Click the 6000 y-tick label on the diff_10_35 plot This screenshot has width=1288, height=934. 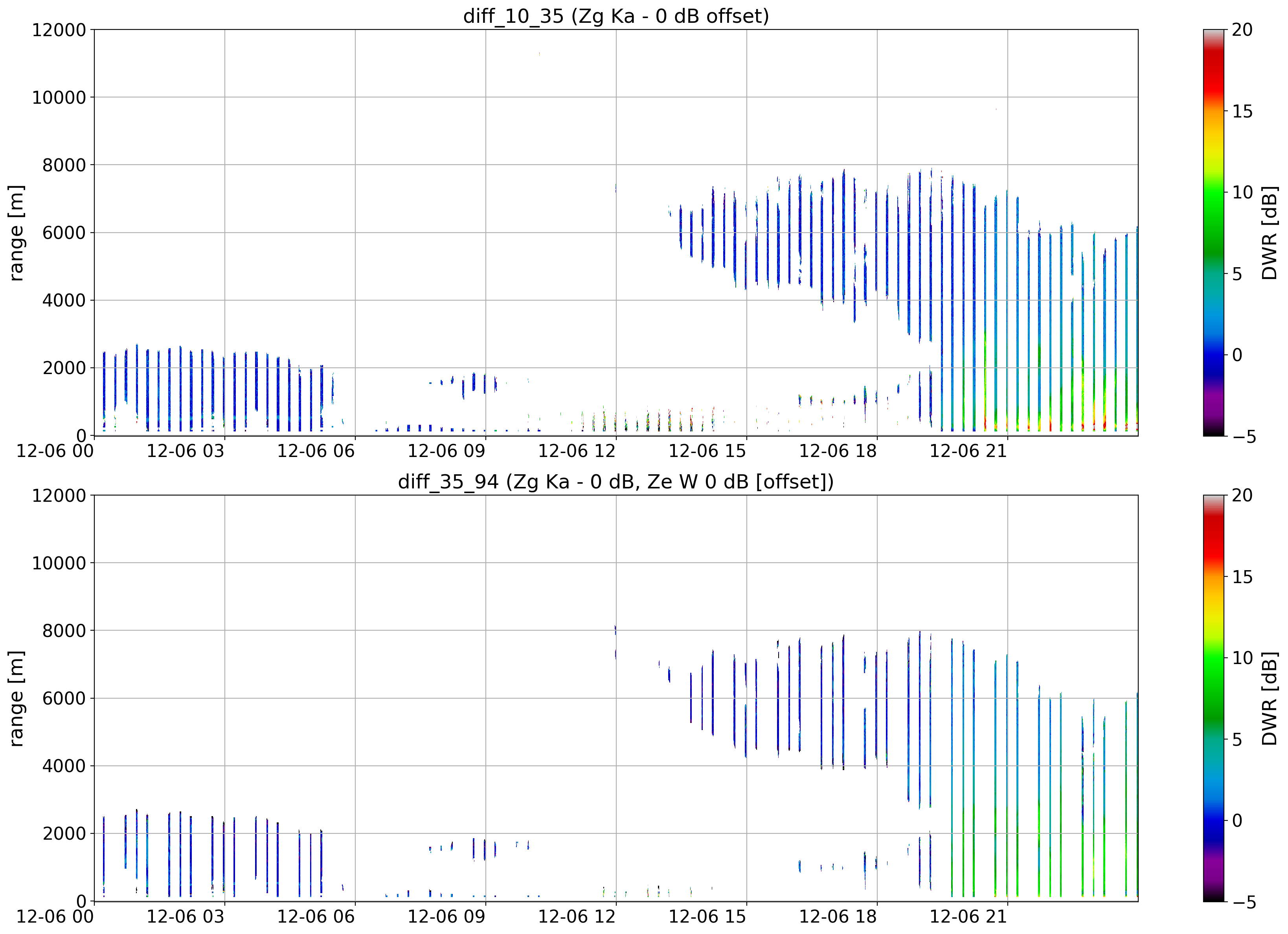pos(64,233)
